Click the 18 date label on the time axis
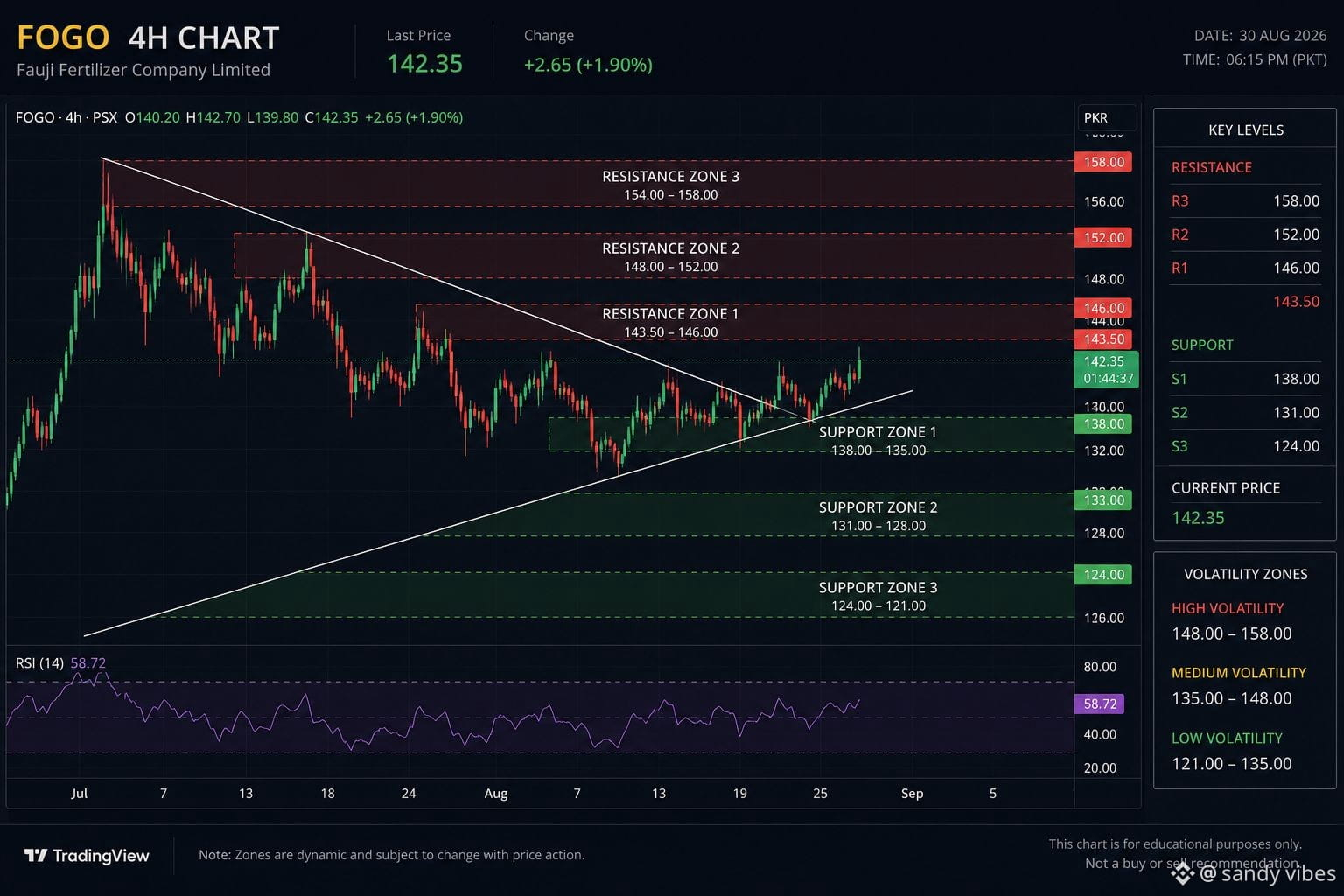 pyautogui.click(x=327, y=794)
